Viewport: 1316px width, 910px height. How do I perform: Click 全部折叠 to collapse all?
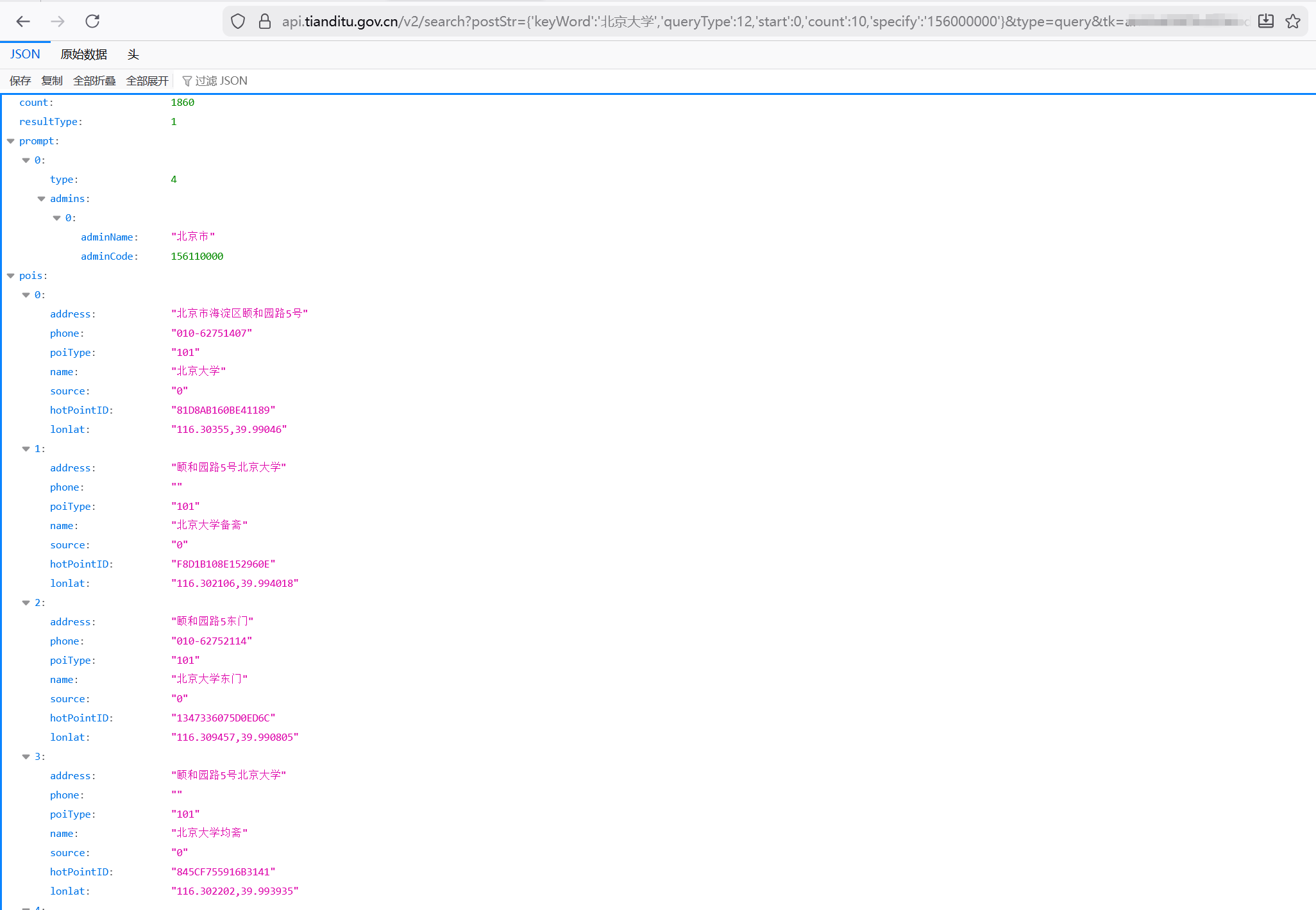point(94,81)
